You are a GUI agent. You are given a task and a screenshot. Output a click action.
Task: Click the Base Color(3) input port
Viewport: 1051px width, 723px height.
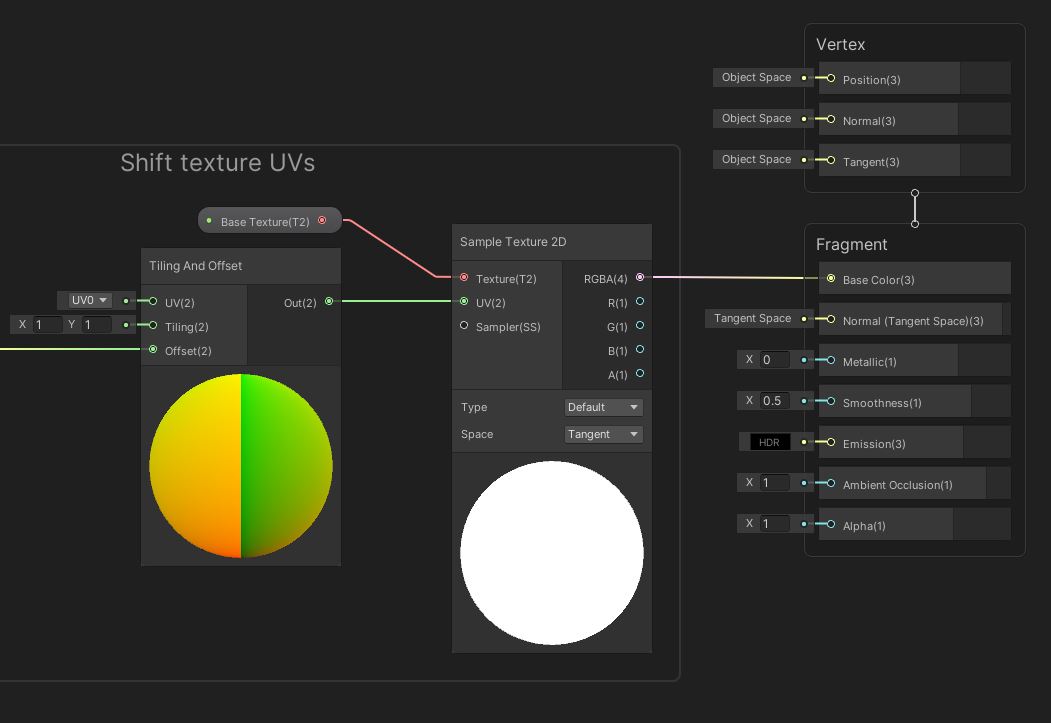pos(831,279)
